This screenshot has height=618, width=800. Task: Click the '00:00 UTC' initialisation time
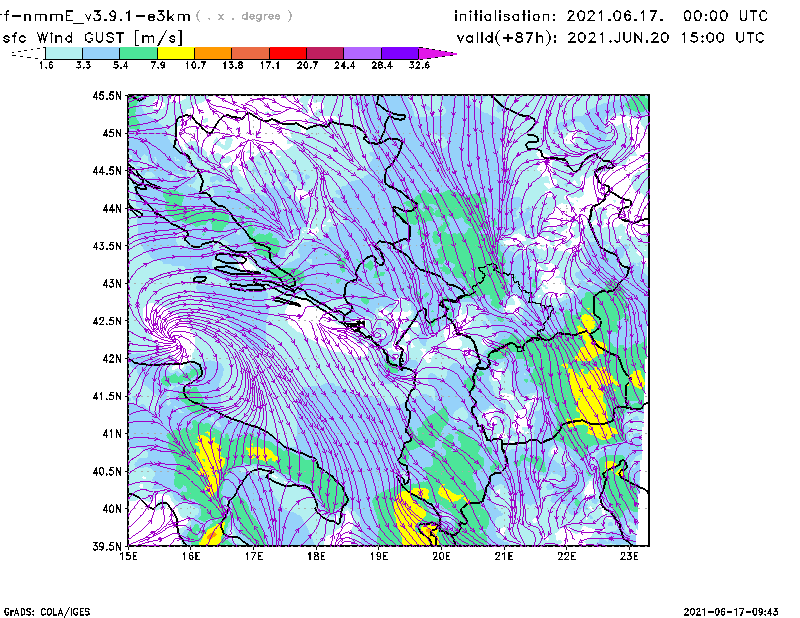[x=726, y=16]
